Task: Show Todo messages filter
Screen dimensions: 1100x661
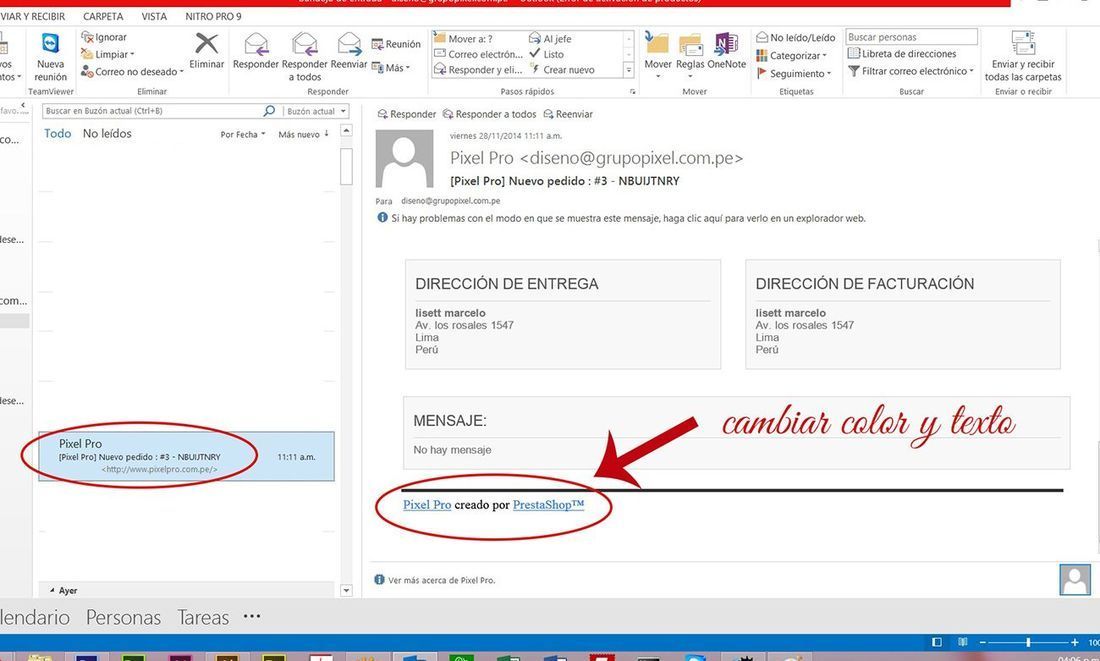Action: [58, 133]
